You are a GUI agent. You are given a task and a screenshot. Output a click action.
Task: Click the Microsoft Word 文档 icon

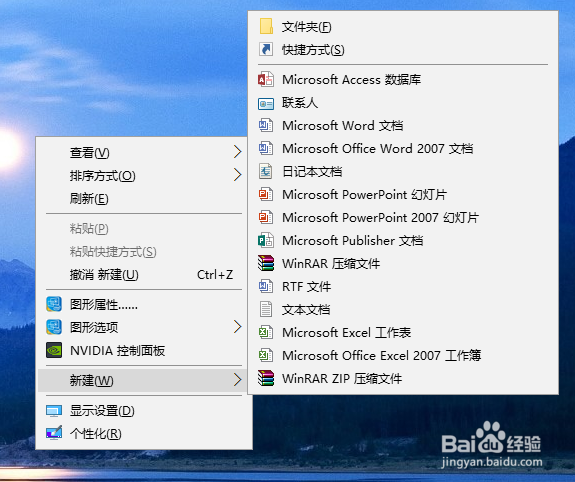pos(266,125)
